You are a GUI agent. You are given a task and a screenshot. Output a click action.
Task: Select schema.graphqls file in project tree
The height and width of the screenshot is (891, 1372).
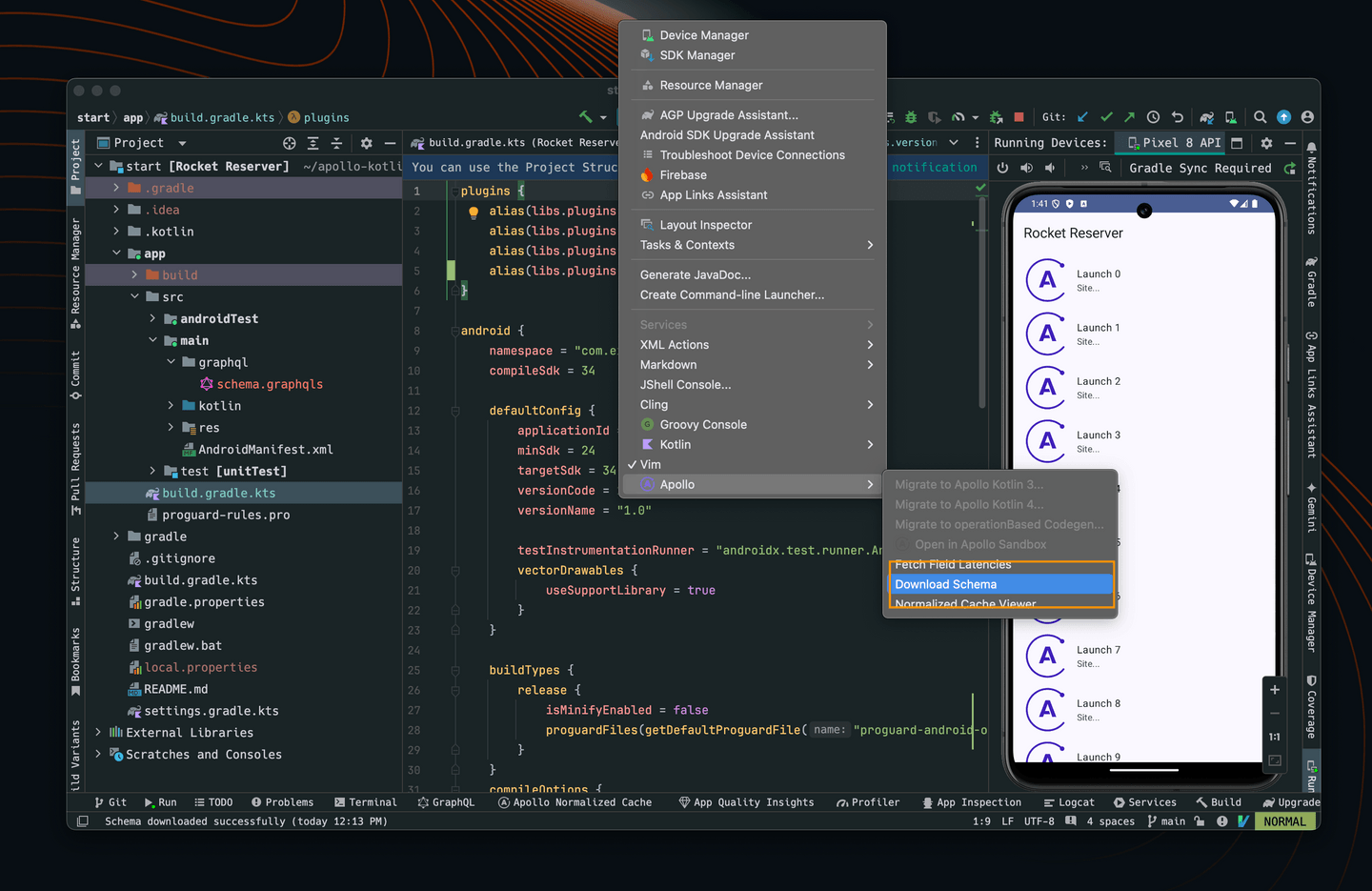pos(270,384)
